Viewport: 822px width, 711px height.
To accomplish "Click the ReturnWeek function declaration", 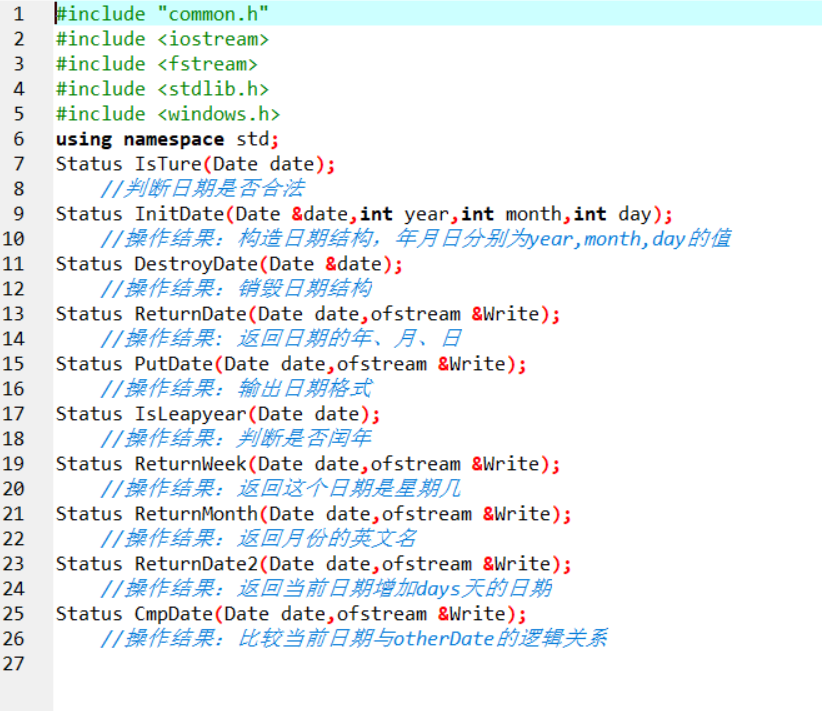I will point(308,464).
